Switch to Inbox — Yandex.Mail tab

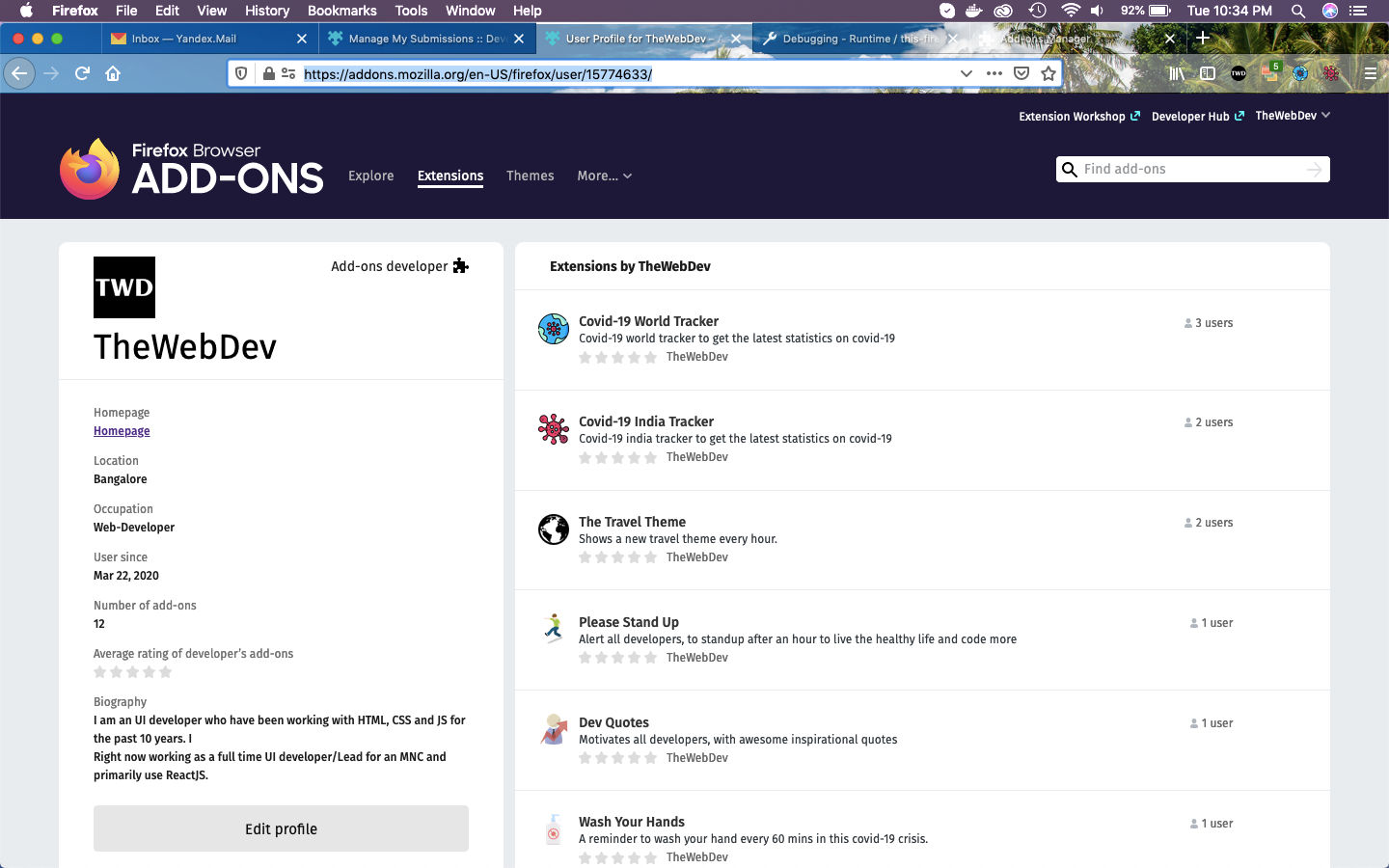tap(208, 39)
